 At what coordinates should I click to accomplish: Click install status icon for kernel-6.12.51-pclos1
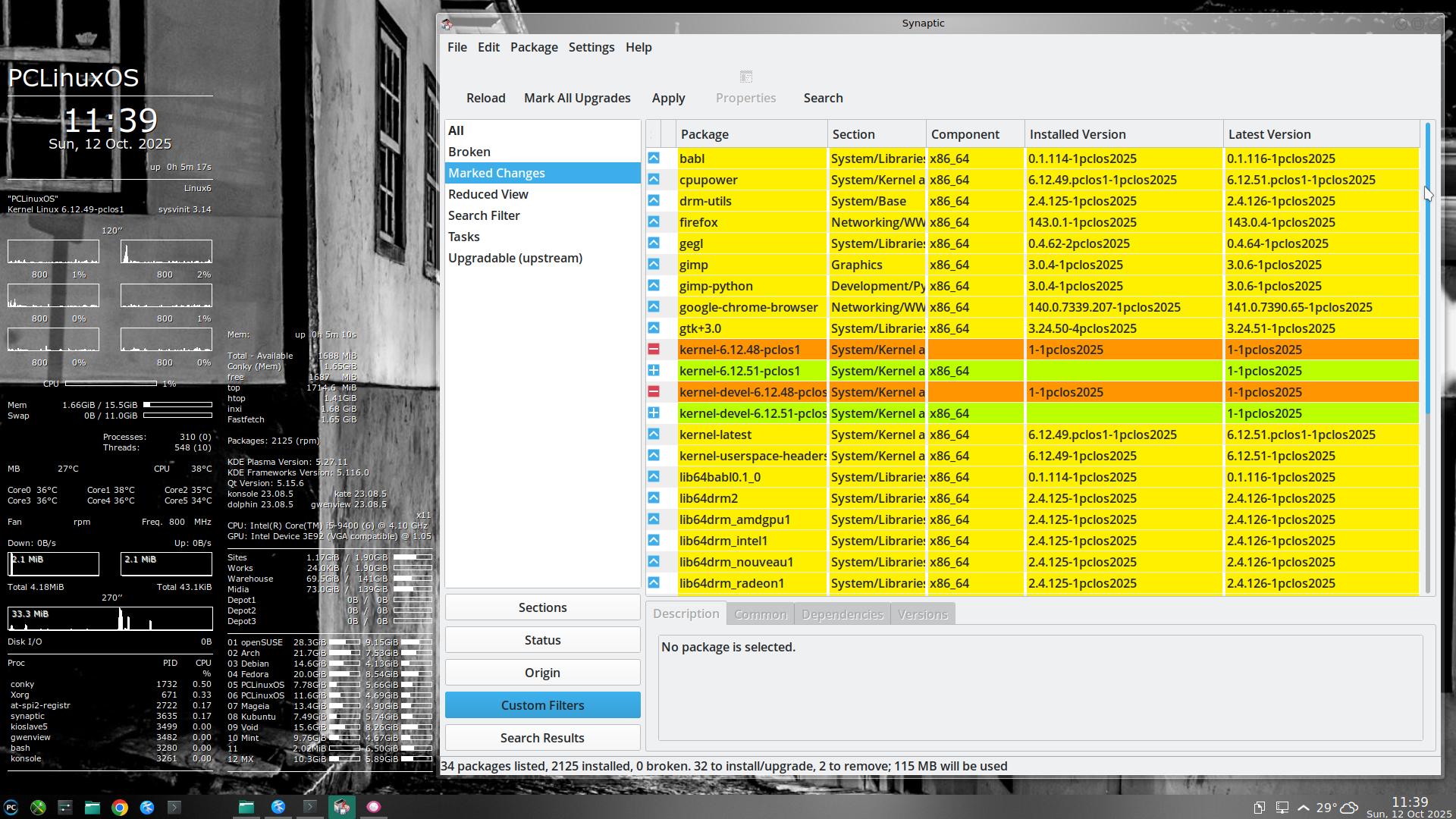pos(654,371)
